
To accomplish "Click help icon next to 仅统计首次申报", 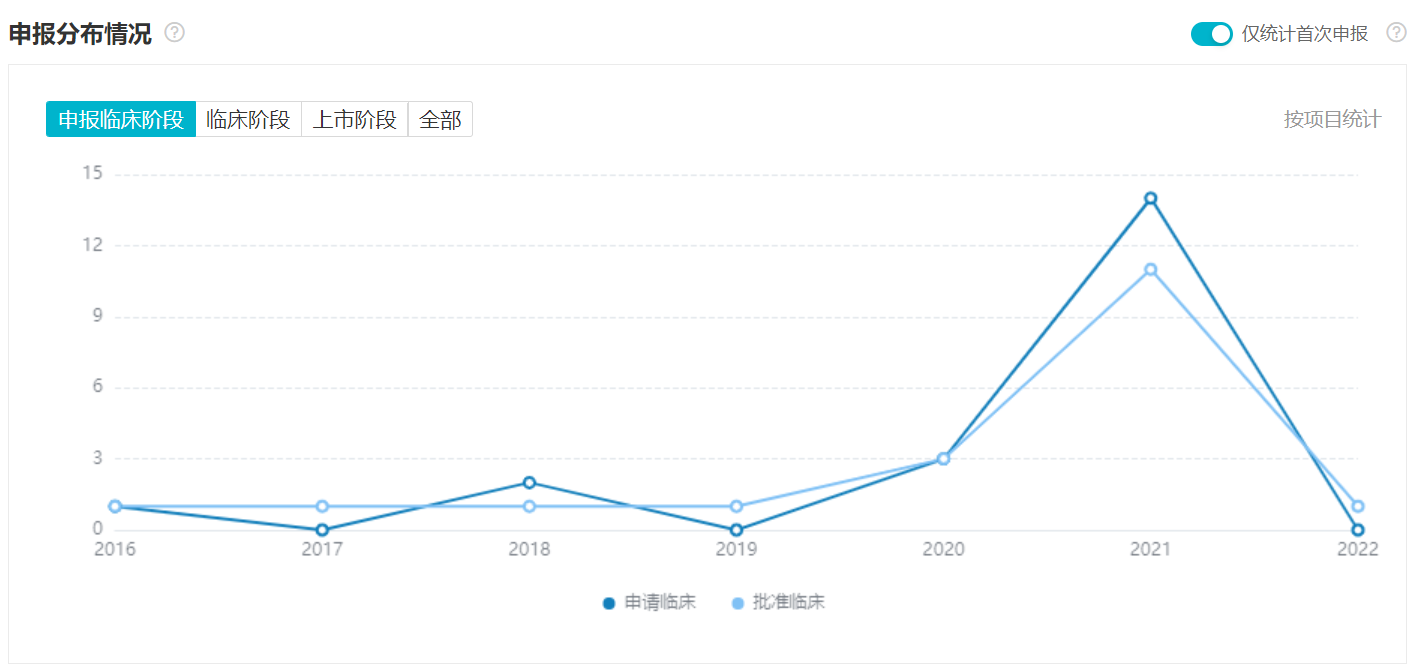I will click(1396, 33).
